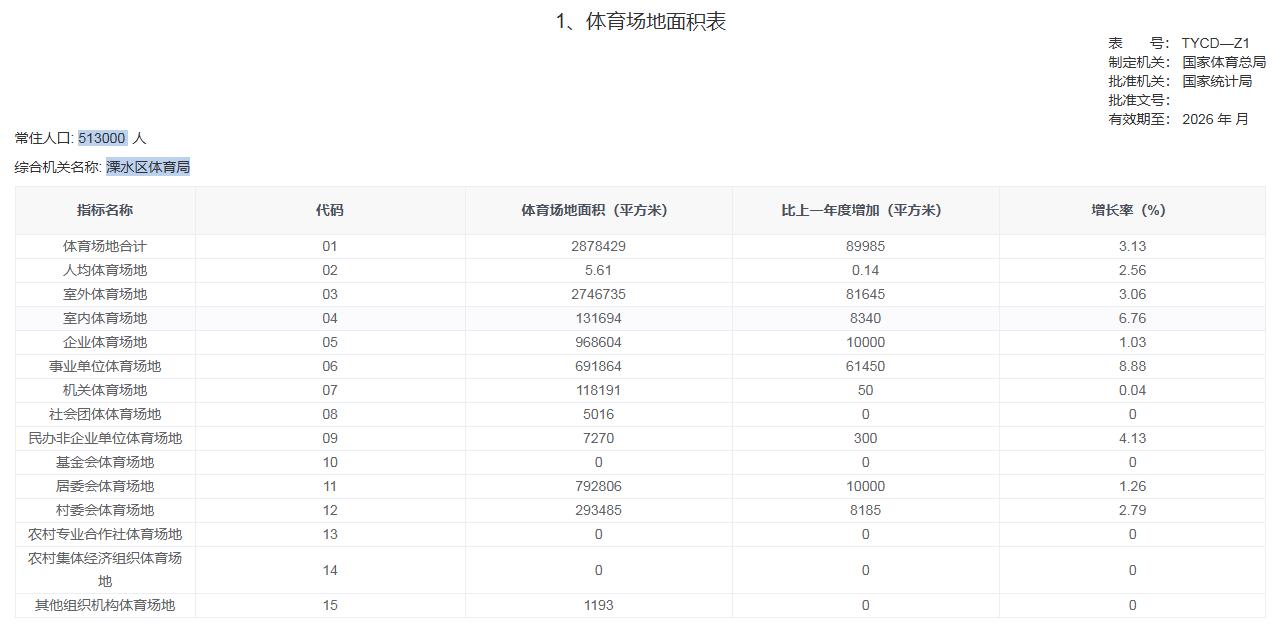Click the 体育场地合计 row label
The width and height of the screenshot is (1273, 625).
pyautogui.click(x=105, y=246)
